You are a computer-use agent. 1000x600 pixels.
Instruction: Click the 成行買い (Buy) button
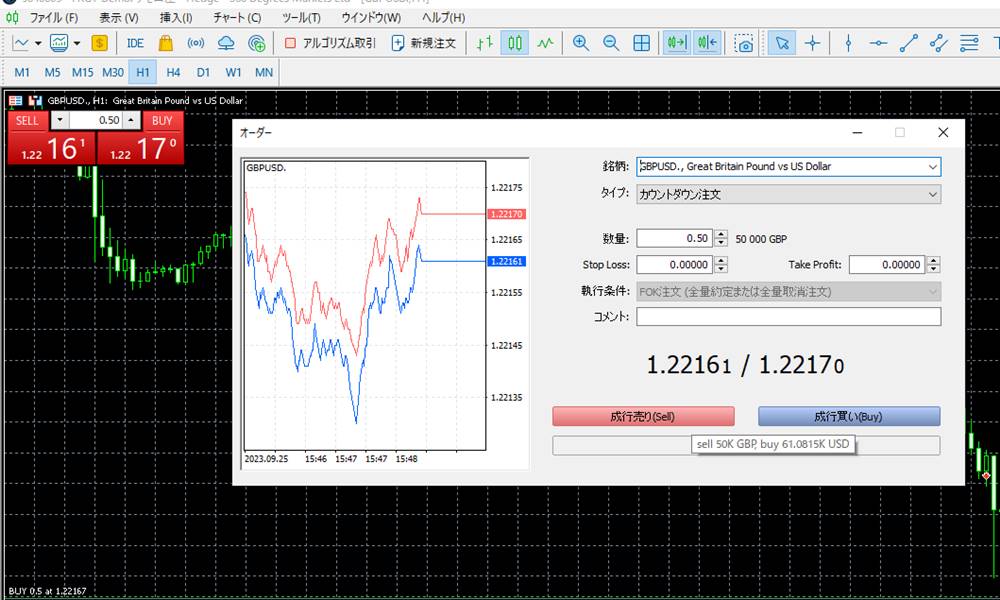[848, 417]
